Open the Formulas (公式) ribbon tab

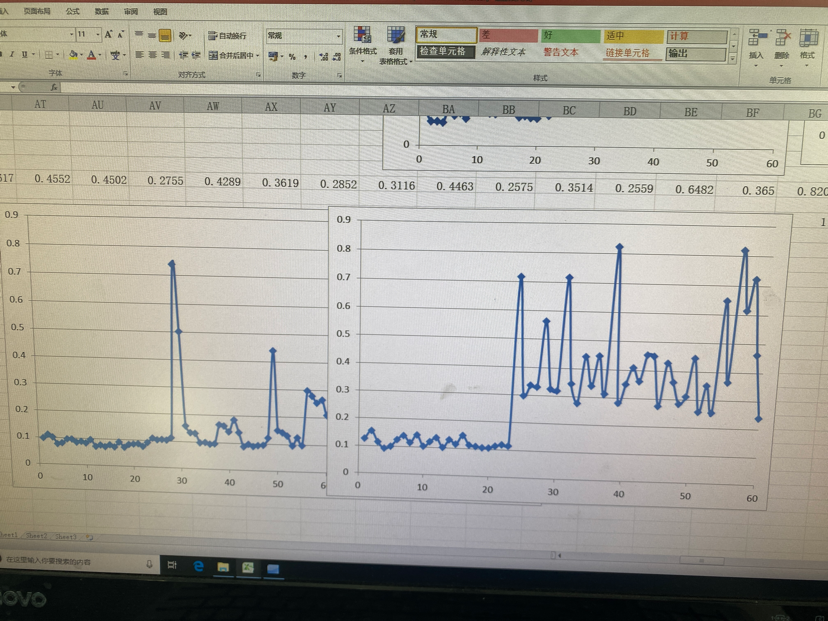tap(72, 11)
